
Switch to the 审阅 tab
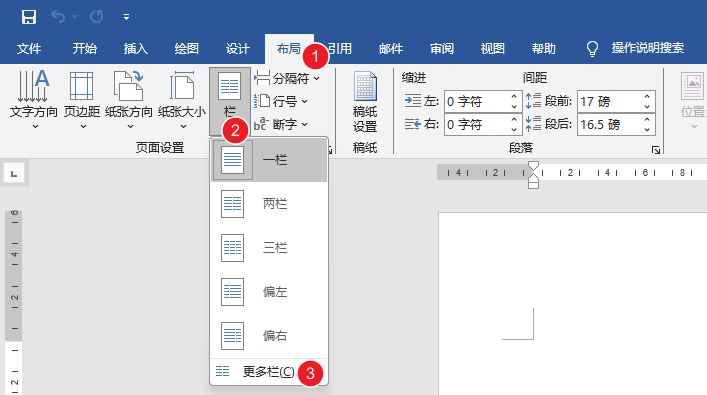tap(442, 48)
